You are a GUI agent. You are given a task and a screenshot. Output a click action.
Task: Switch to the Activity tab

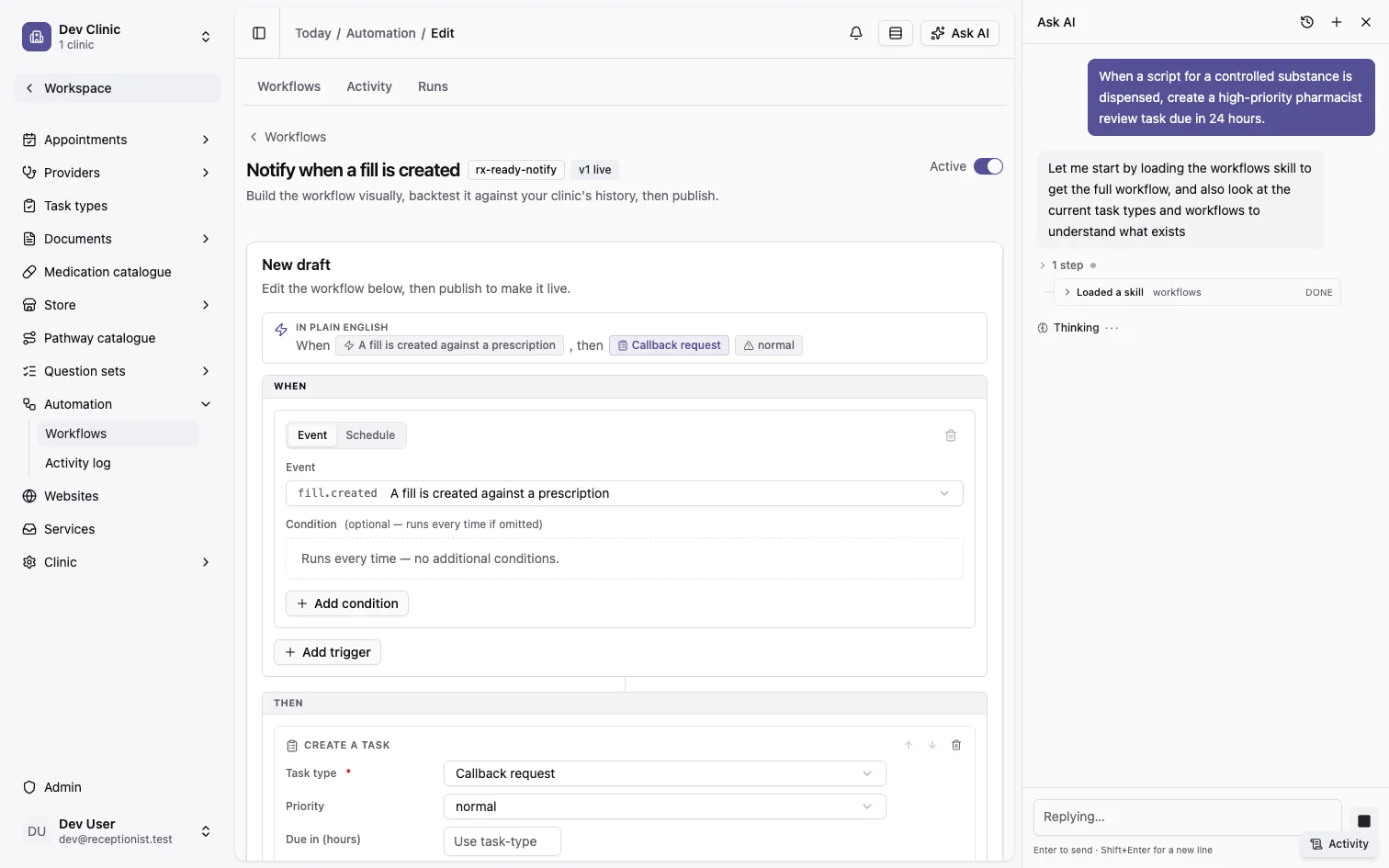tap(369, 86)
